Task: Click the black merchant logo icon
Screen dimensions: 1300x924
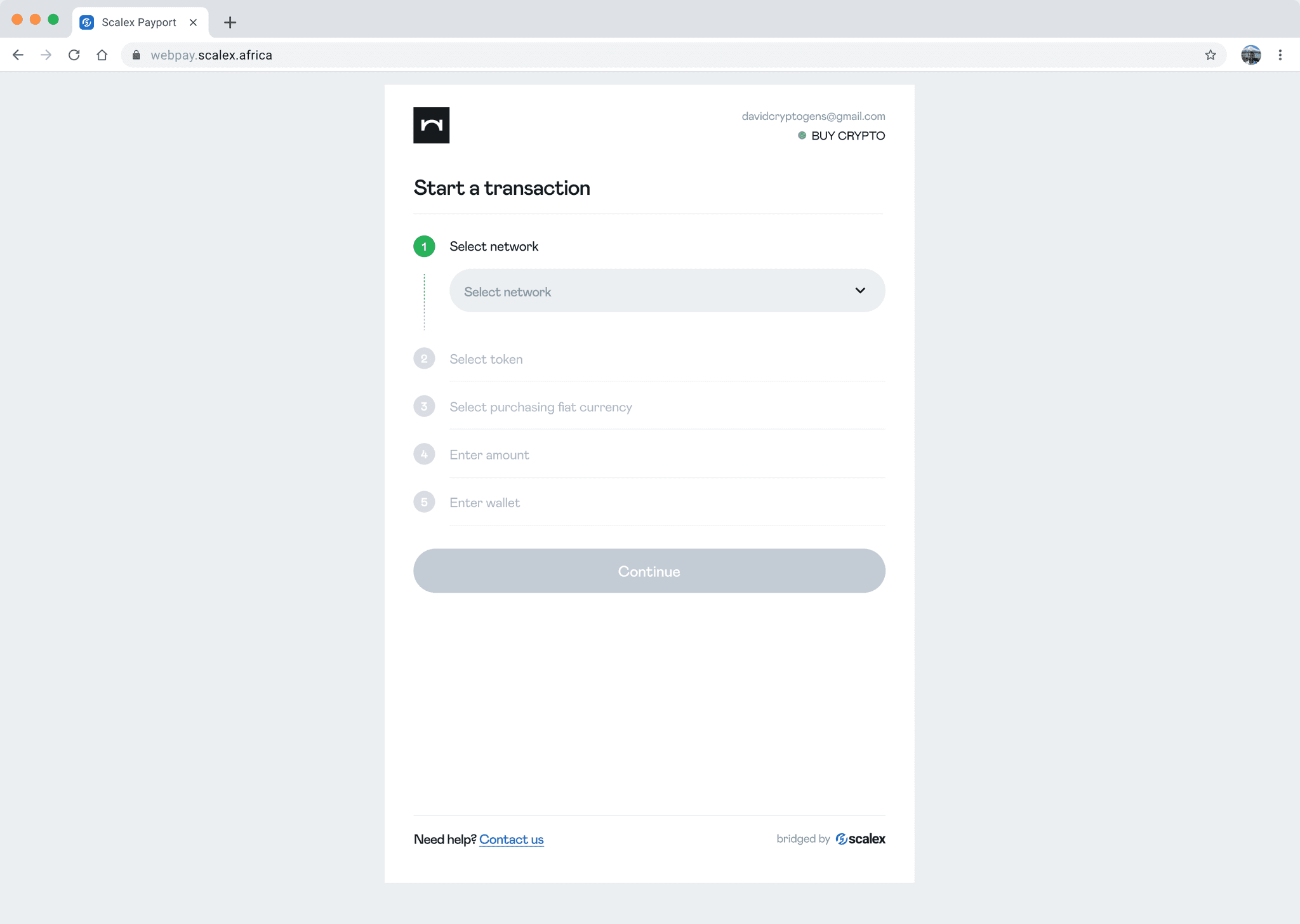Action: coord(431,125)
